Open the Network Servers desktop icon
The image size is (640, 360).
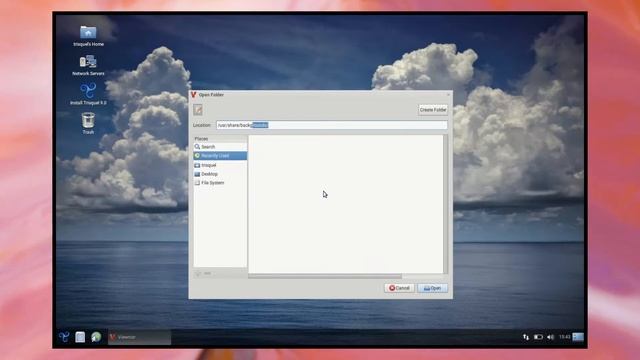pyautogui.click(x=88, y=65)
